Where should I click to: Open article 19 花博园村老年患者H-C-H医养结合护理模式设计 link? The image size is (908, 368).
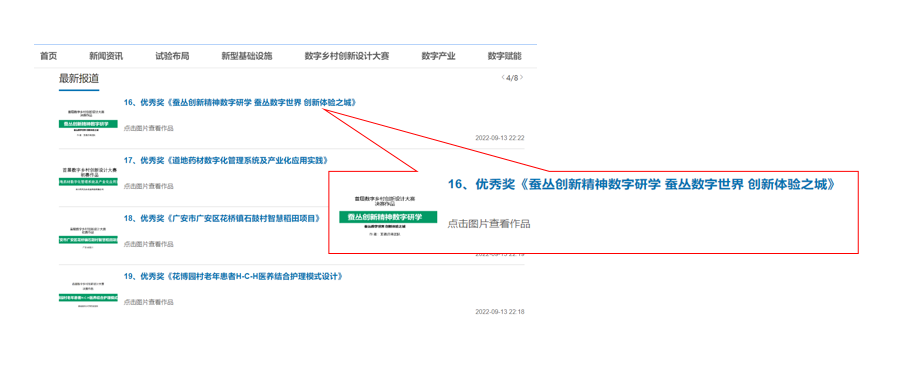coord(233,276)
